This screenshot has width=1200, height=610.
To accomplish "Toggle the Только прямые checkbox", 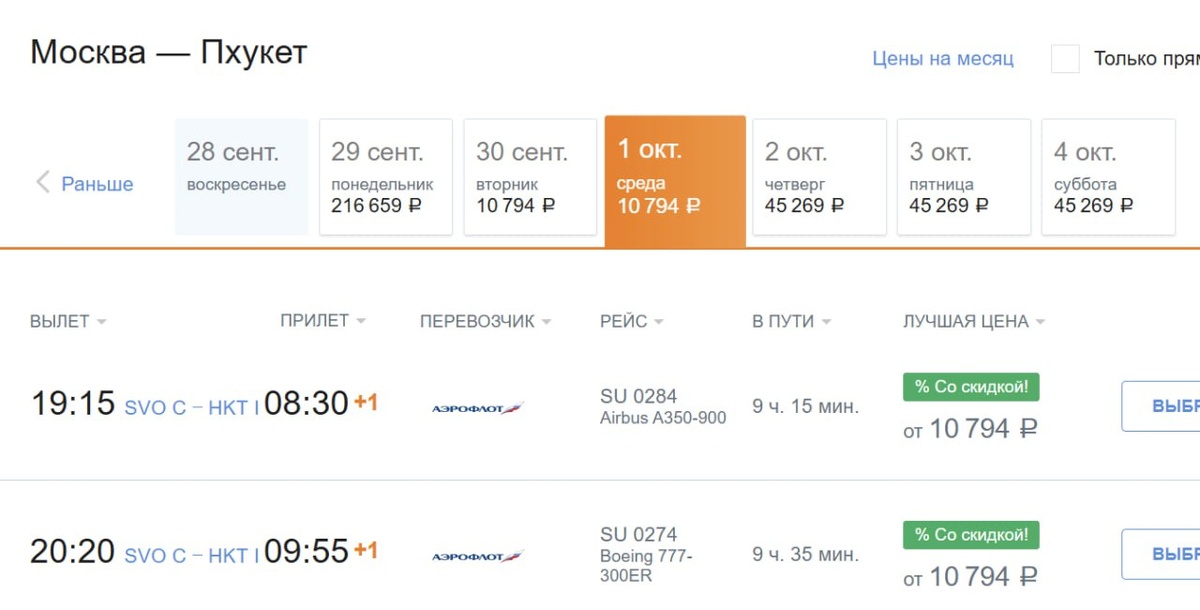I will (1065, 59).
